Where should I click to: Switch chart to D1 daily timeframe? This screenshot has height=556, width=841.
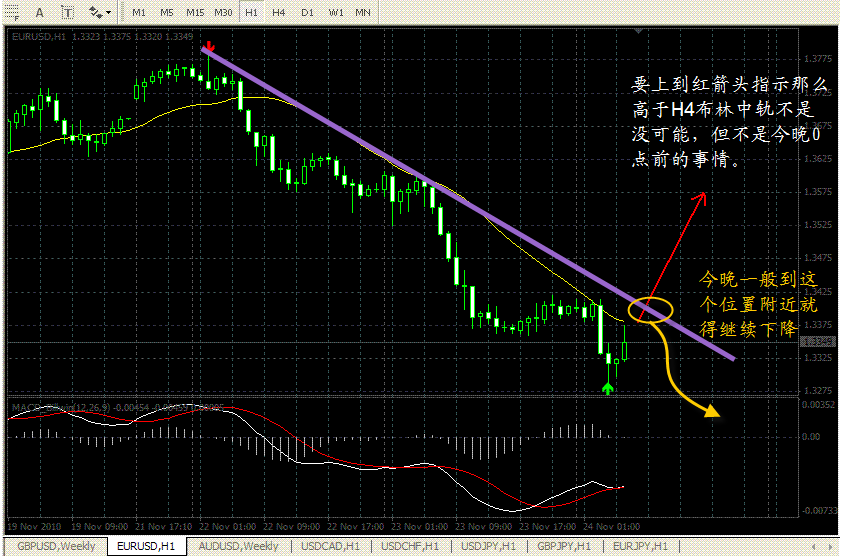coord(307,12)
